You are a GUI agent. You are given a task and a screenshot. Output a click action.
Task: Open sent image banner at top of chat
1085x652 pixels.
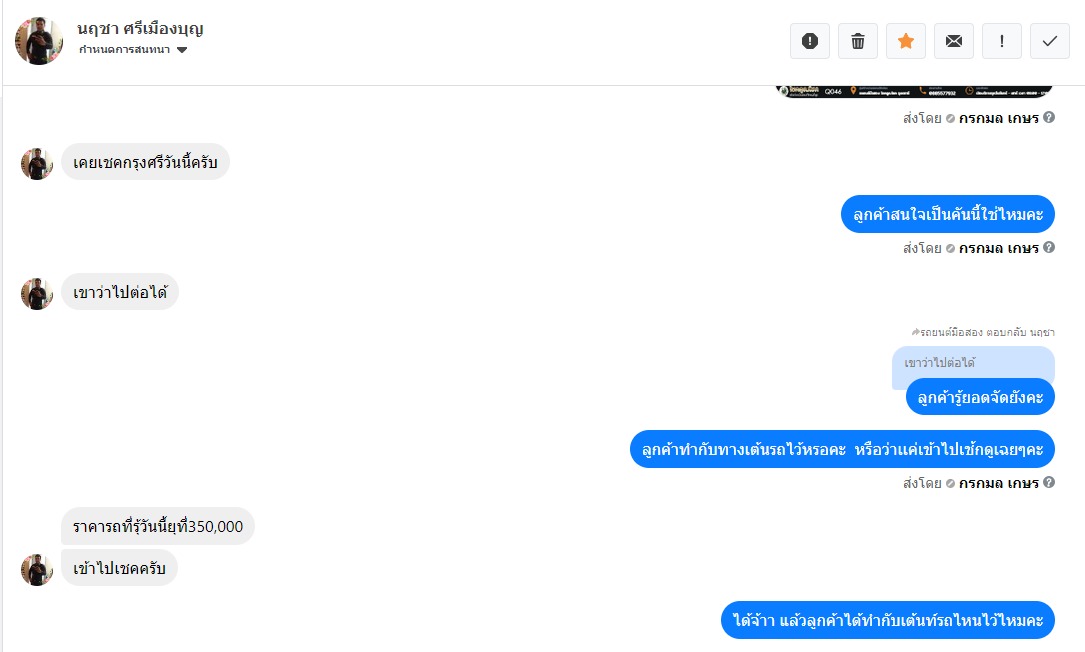pos(915,91)
